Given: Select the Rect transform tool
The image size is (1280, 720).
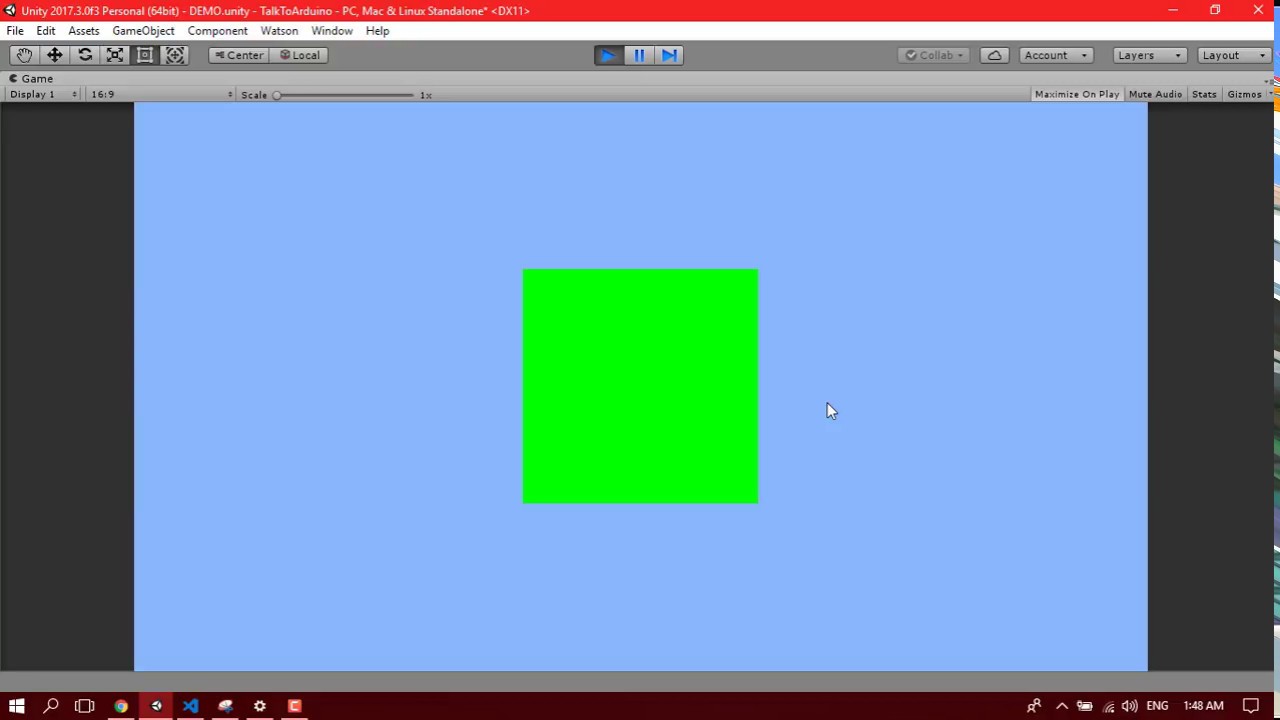Looking at the screenshot, I should (x=145, y=55).
